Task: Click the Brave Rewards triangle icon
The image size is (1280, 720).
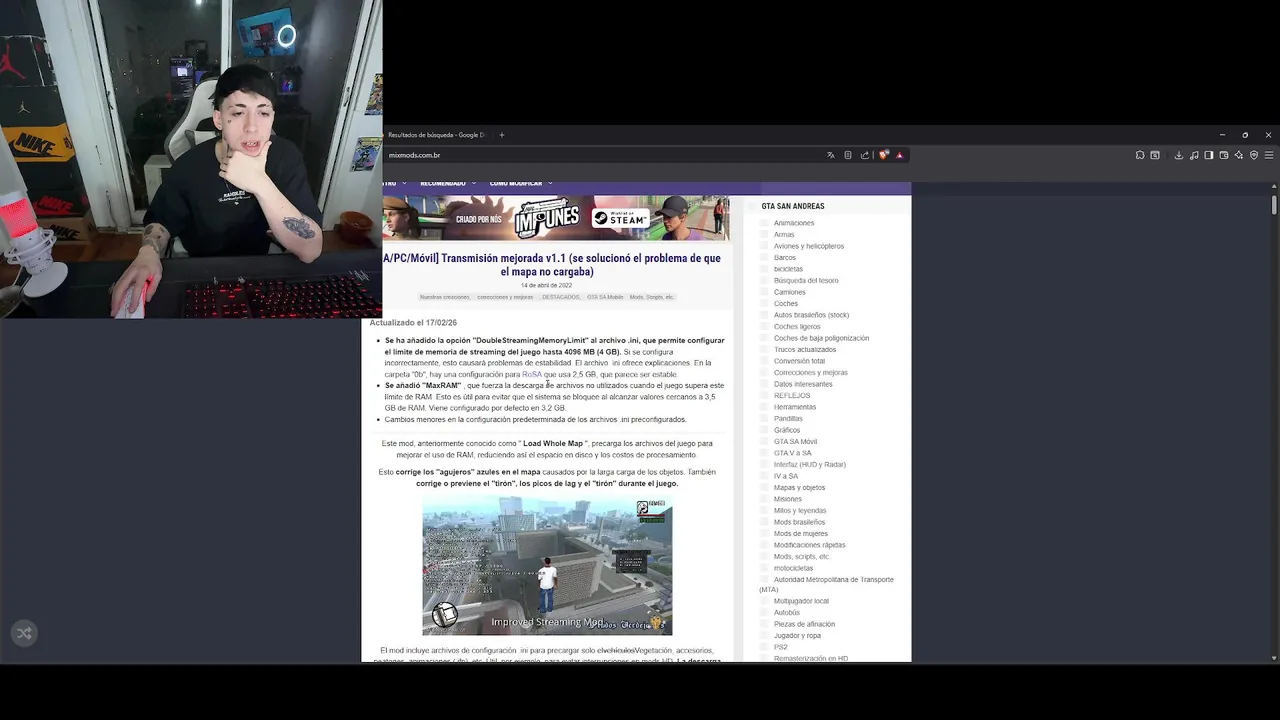Action: (899, 155)
